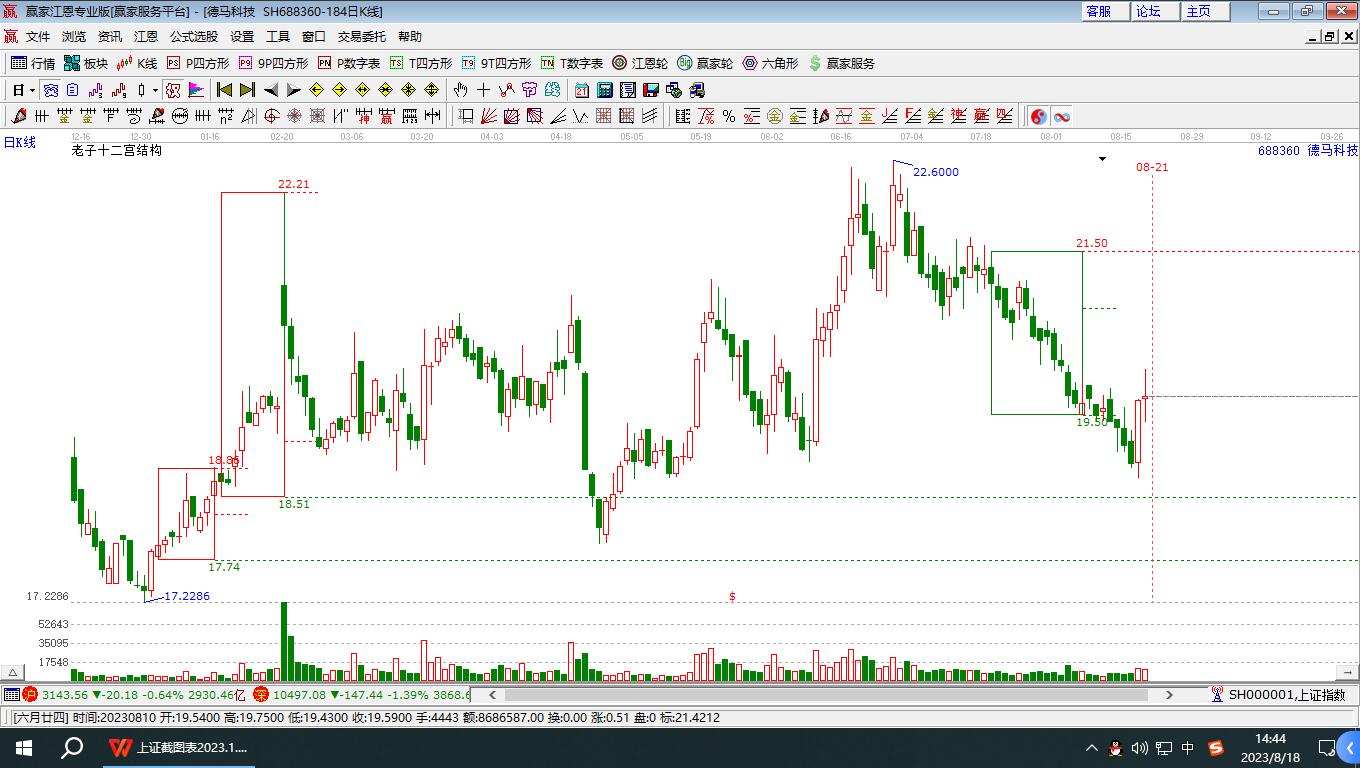The image size is (1360, 768).
Task: Open the 江恩 menu
Action: [x=146, y=37]
